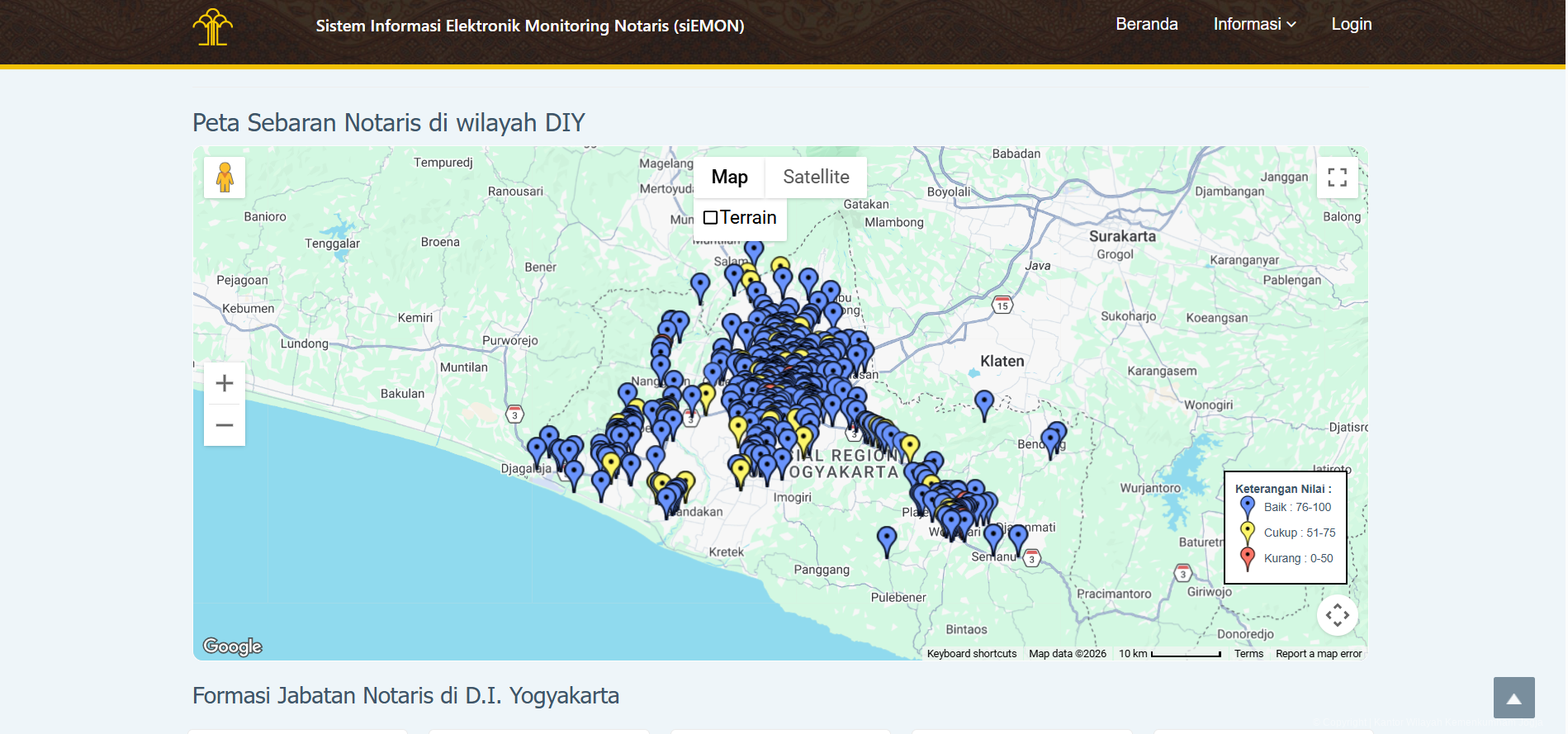Open the Login page
Screen dimensions: 1568x734
point(1351,24)
